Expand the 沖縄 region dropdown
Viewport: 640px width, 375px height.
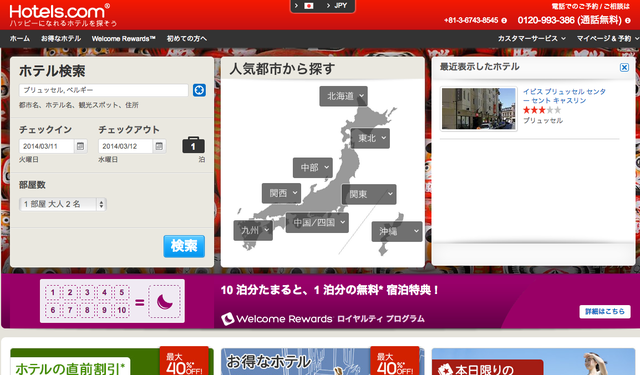coord(397,232)
